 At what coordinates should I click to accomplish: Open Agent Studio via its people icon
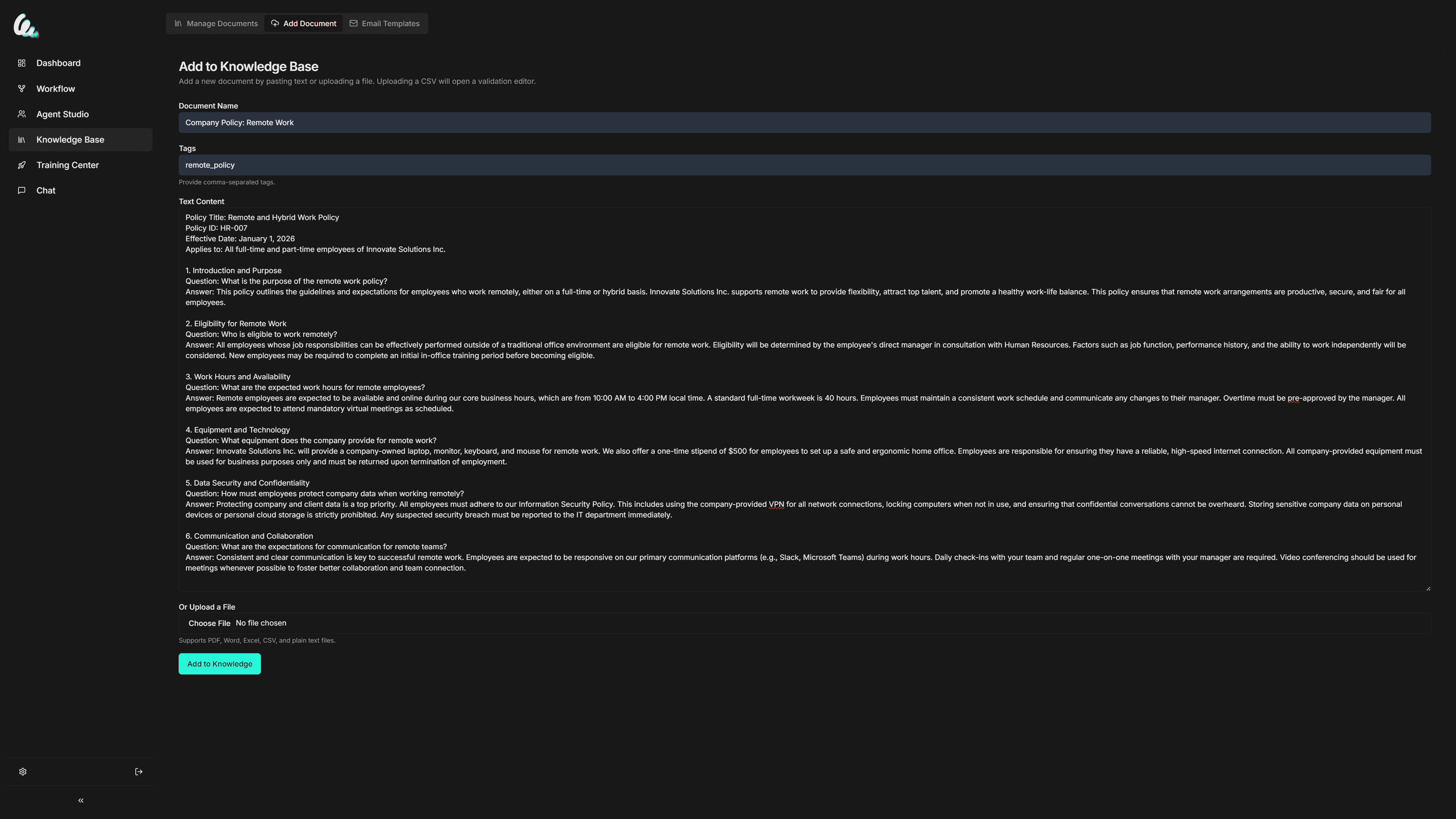22,113
